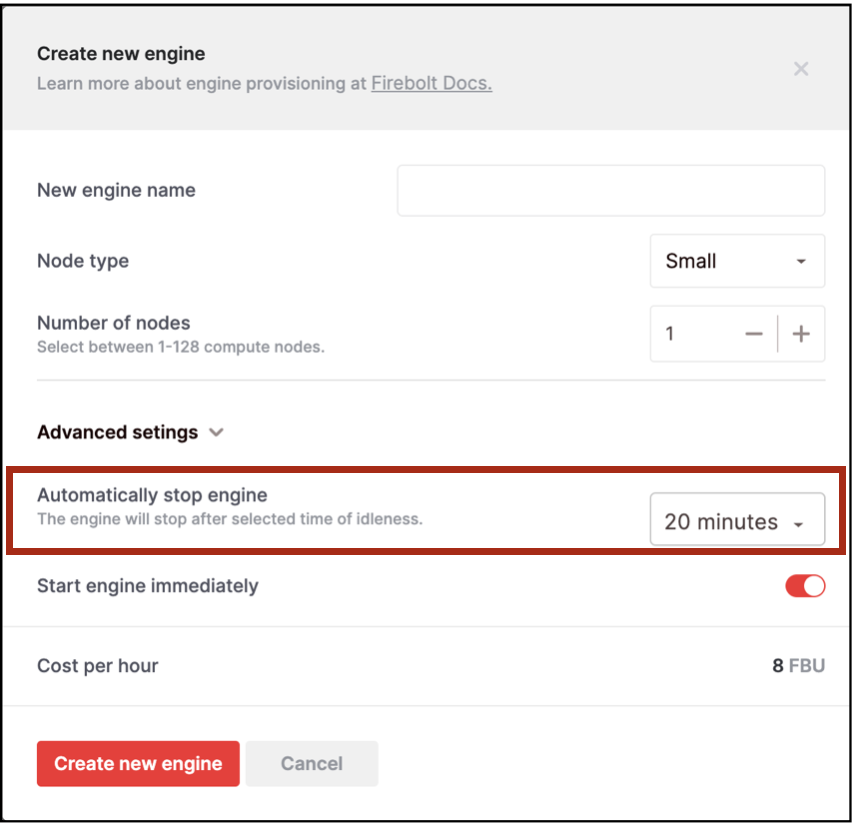The width and height of the screenshot is (852, 826).
Task: Cancel engine creation
Action: (x=311, y=764)
